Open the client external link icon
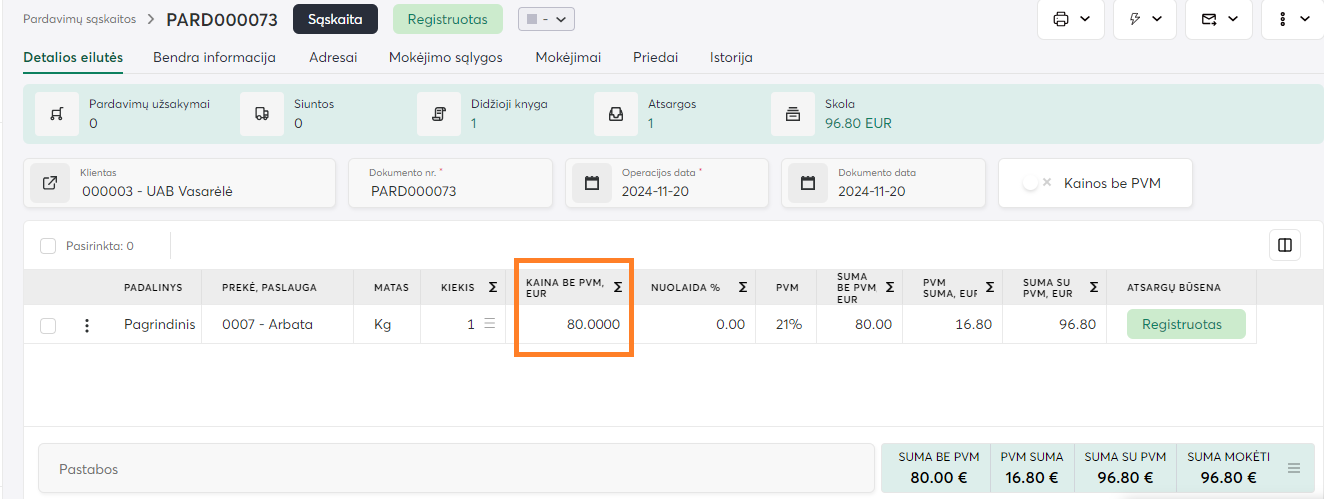The width and height of the screenshot is (1324, 499). [50, 183]
